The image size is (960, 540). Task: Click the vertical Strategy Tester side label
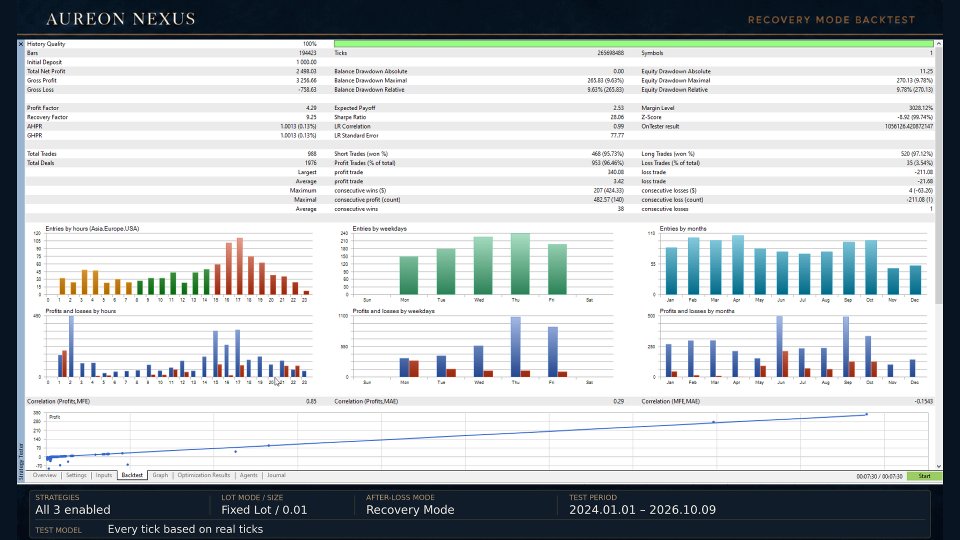(21, 462)
